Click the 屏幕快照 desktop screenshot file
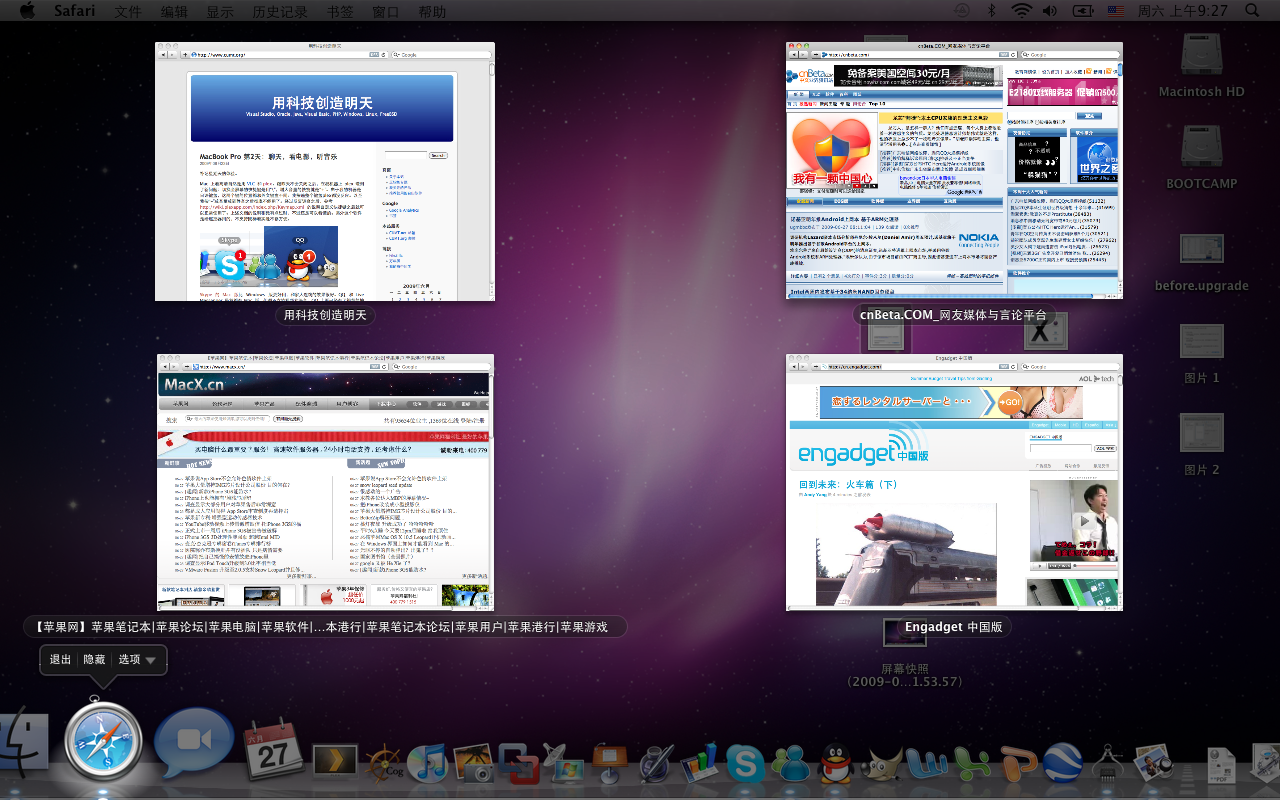The height and width of the screenshot is (800, 1280). click(904, 651)
